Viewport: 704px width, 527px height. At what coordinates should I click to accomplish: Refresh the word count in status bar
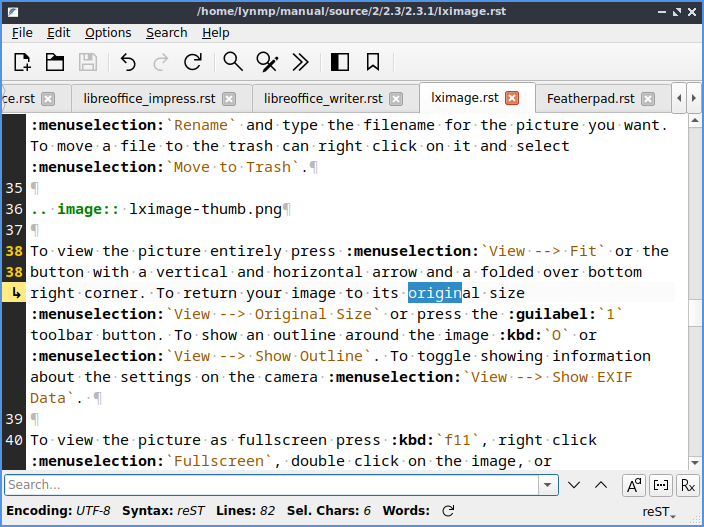point(448,511)
